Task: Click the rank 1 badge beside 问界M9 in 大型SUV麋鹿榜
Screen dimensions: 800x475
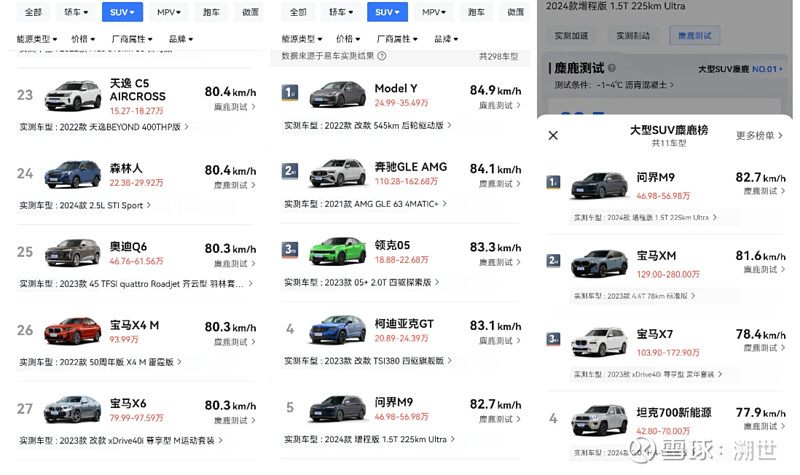Action: [553, 182]
